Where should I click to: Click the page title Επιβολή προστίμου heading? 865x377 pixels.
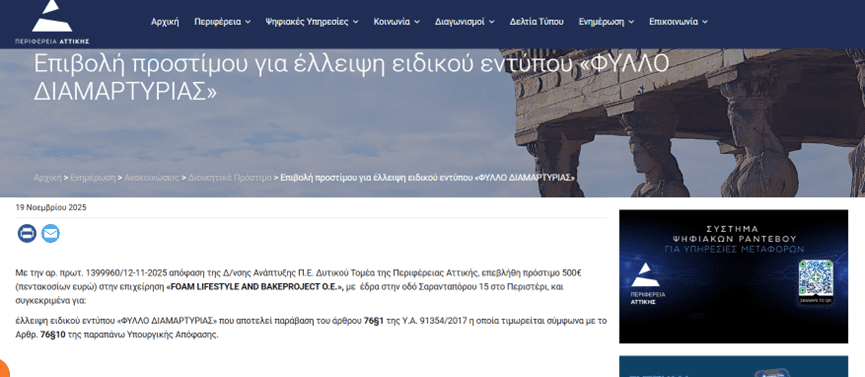point(351,78)
